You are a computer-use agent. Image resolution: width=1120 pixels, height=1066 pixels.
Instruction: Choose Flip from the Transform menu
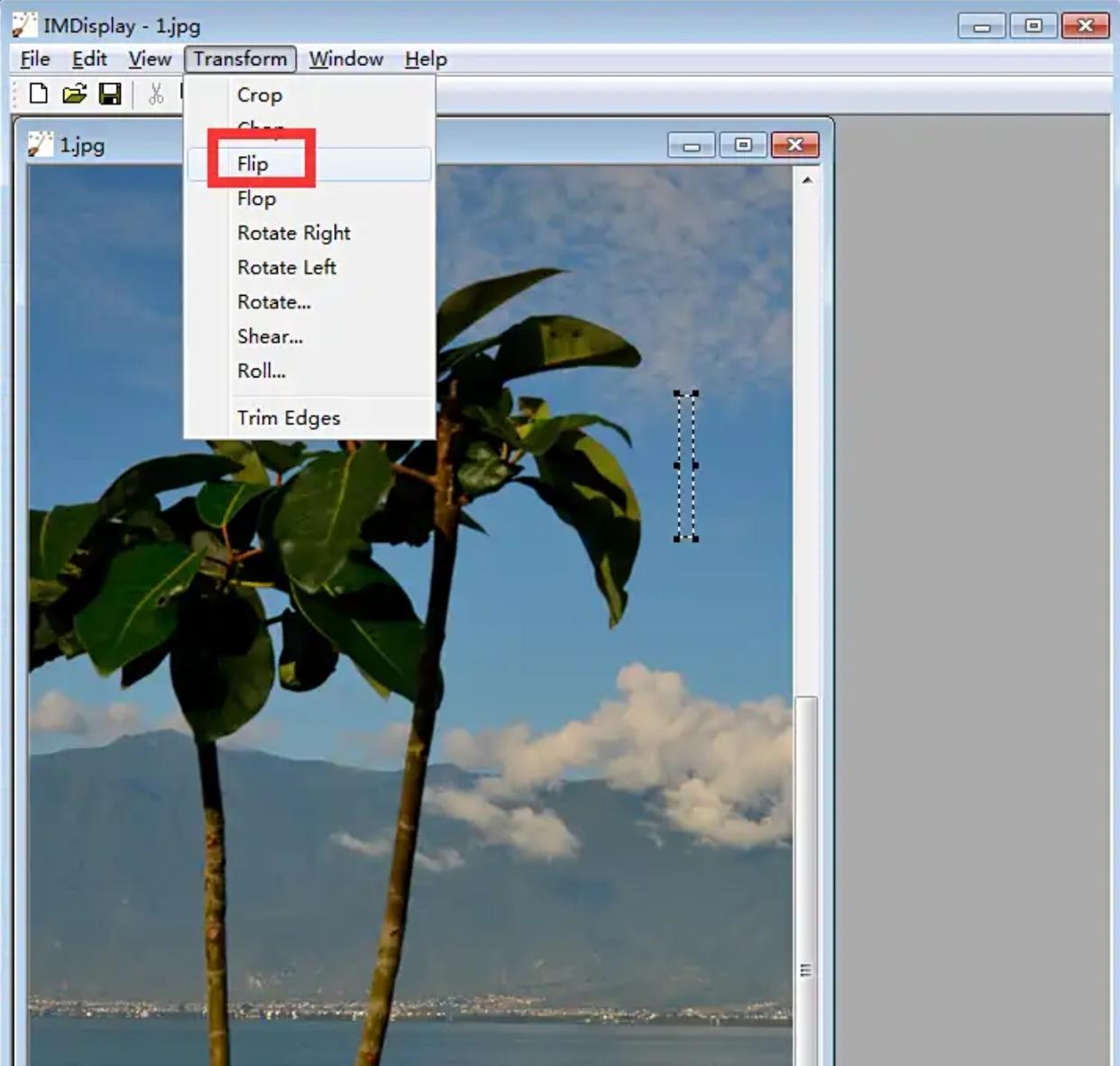253,164
